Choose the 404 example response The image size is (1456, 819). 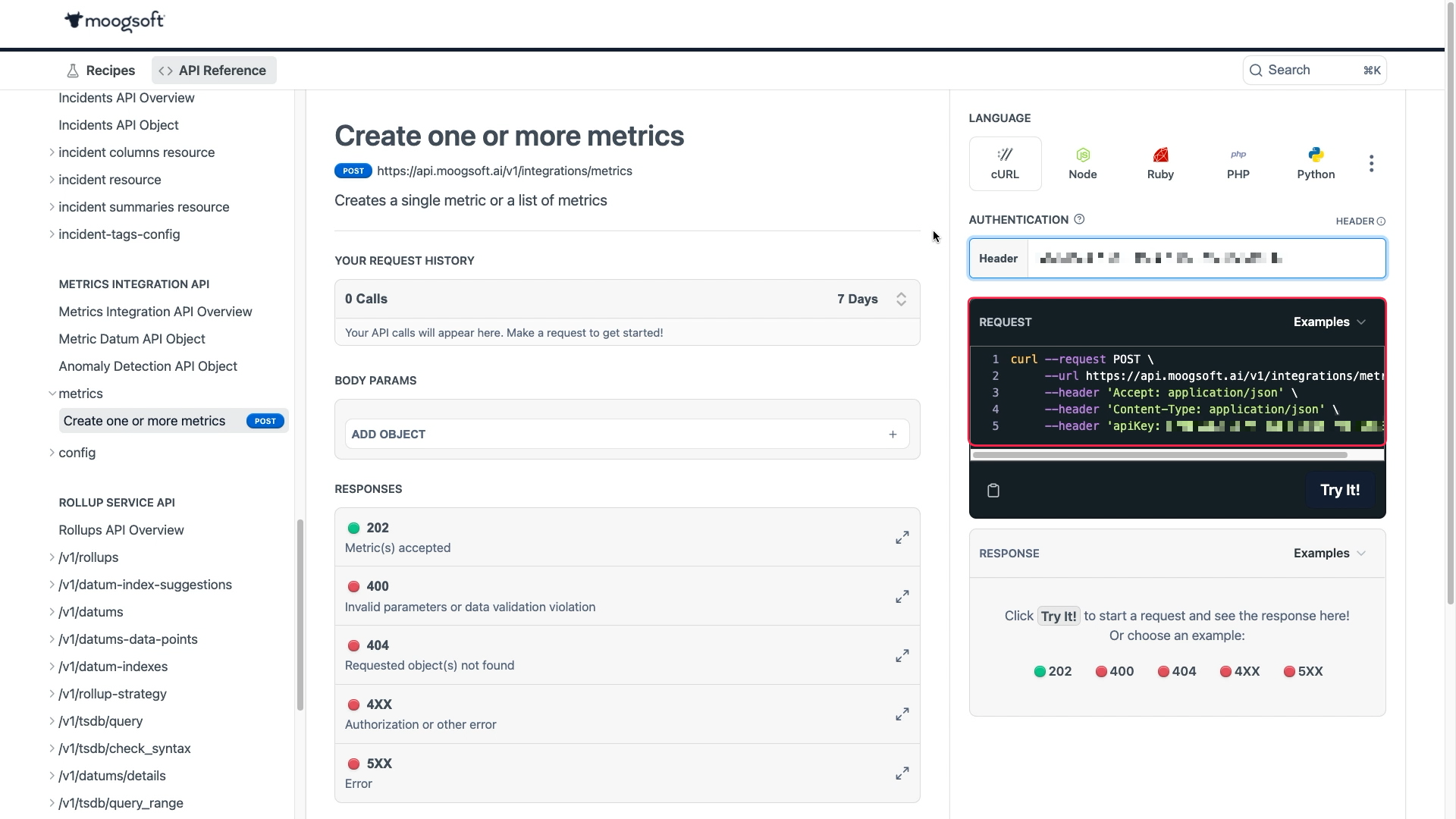tap(1177, 671)
